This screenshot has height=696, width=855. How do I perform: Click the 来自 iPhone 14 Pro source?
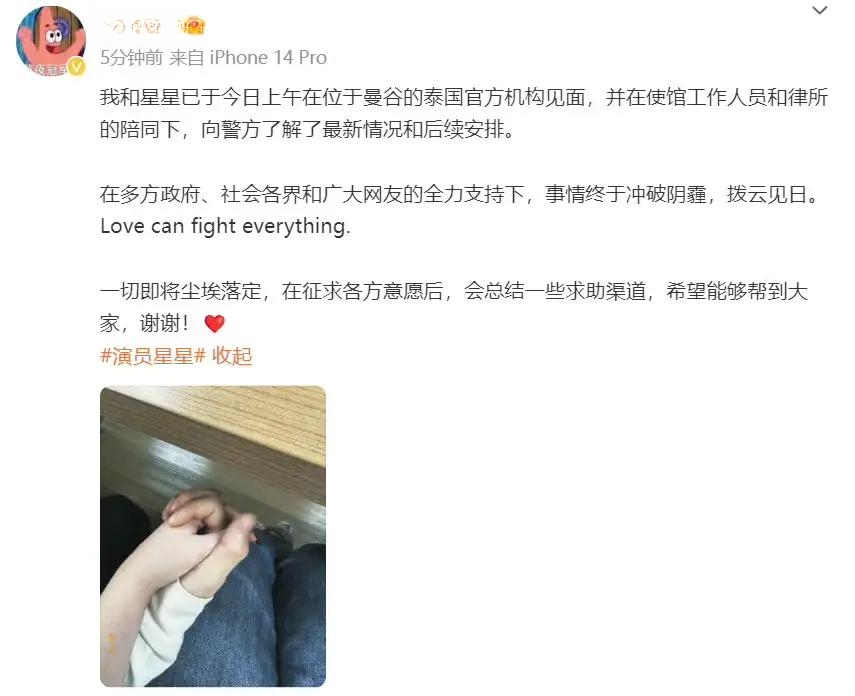(x=248, y=57)
